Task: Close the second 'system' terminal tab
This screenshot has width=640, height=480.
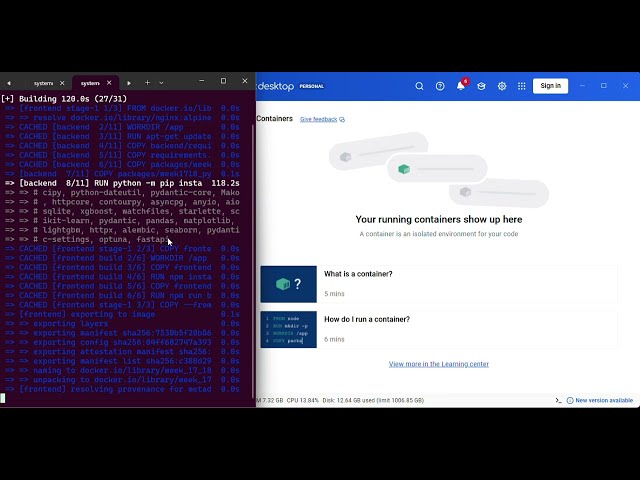Action: 109,83
